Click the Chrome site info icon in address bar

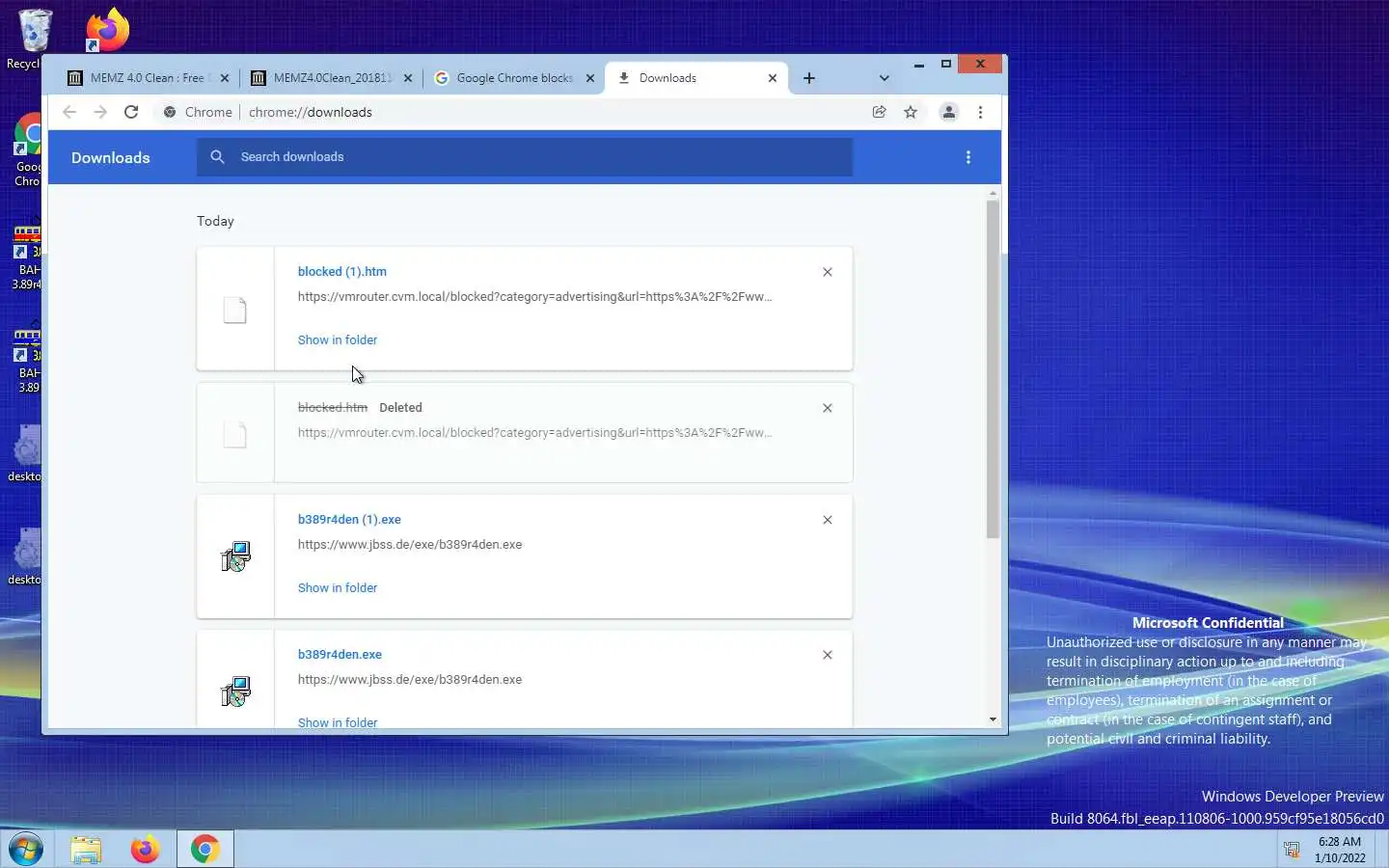pos(170,112)
